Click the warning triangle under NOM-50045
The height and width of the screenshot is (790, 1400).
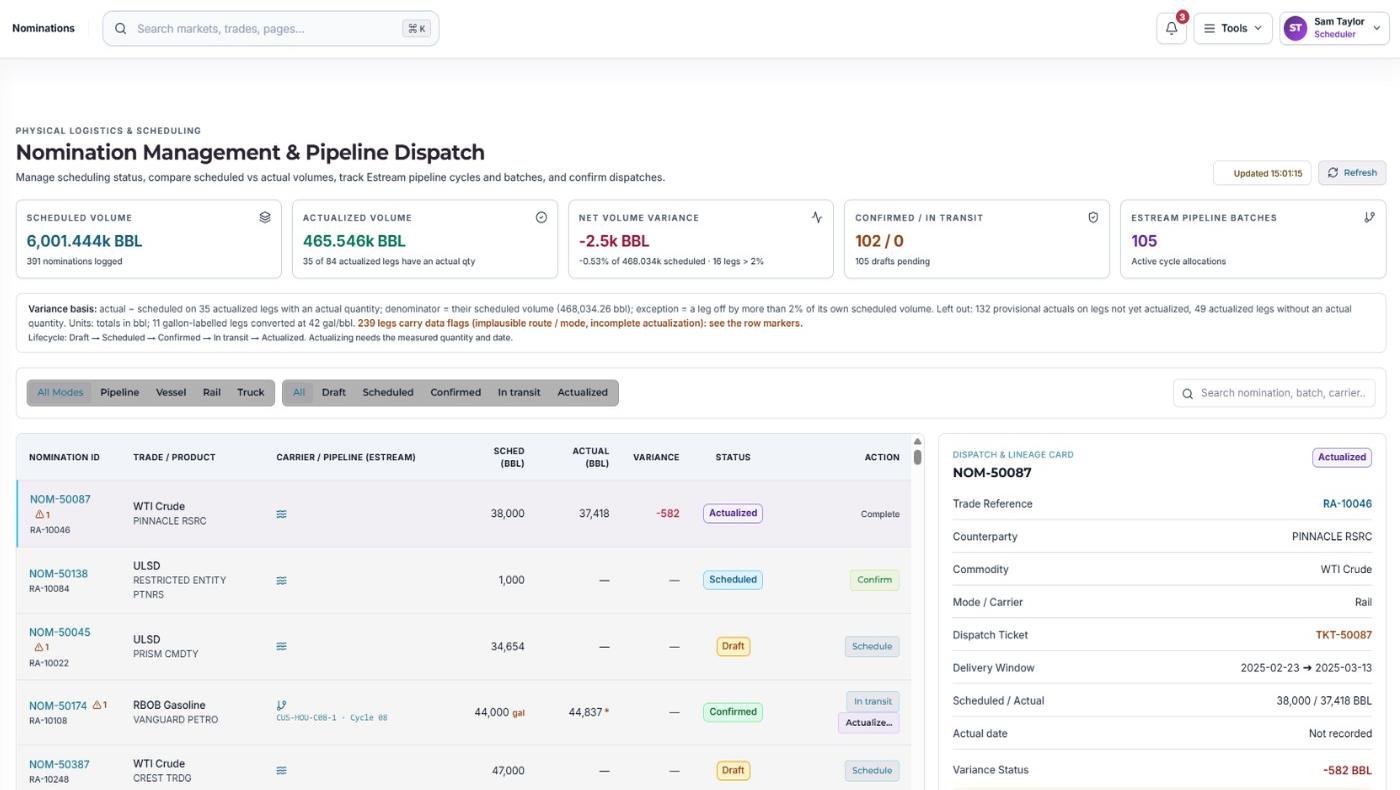[40, 647]
